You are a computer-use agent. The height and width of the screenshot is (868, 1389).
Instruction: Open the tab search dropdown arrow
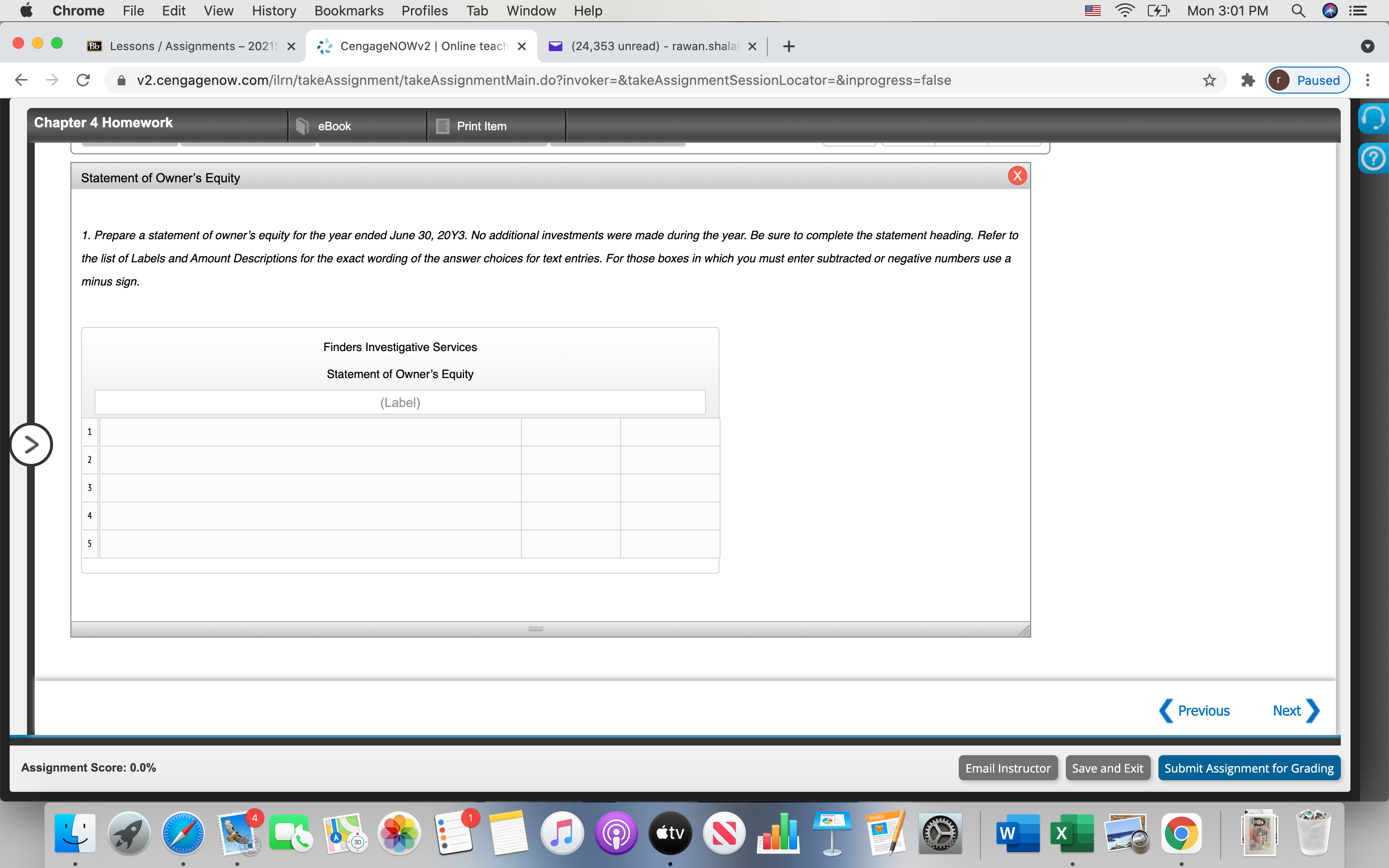1368,46
